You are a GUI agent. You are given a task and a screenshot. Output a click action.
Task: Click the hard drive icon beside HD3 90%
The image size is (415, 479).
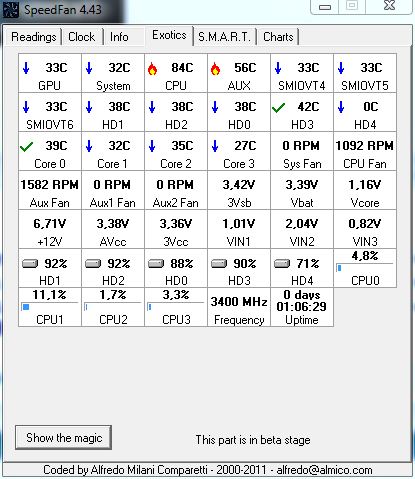tap(219, 264)
